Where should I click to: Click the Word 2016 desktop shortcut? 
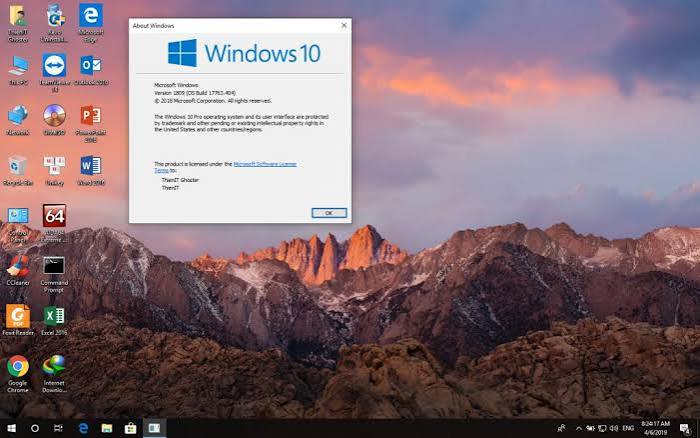(x=91, y=170)
